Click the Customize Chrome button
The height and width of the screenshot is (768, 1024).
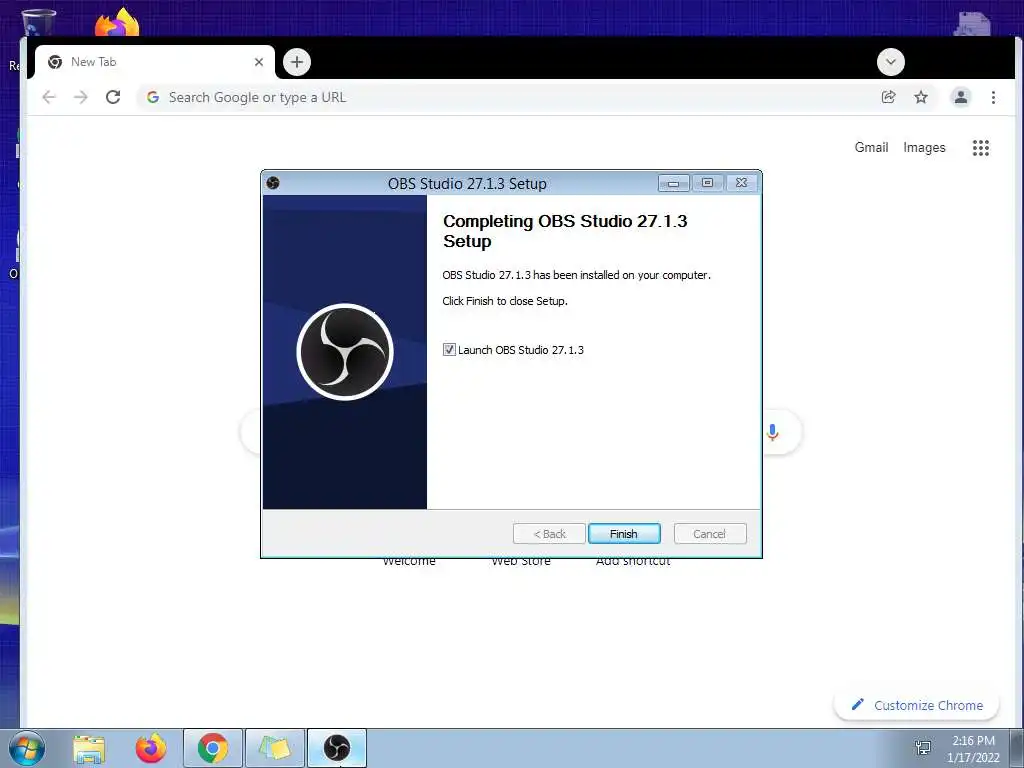click(x=917, y=705)
